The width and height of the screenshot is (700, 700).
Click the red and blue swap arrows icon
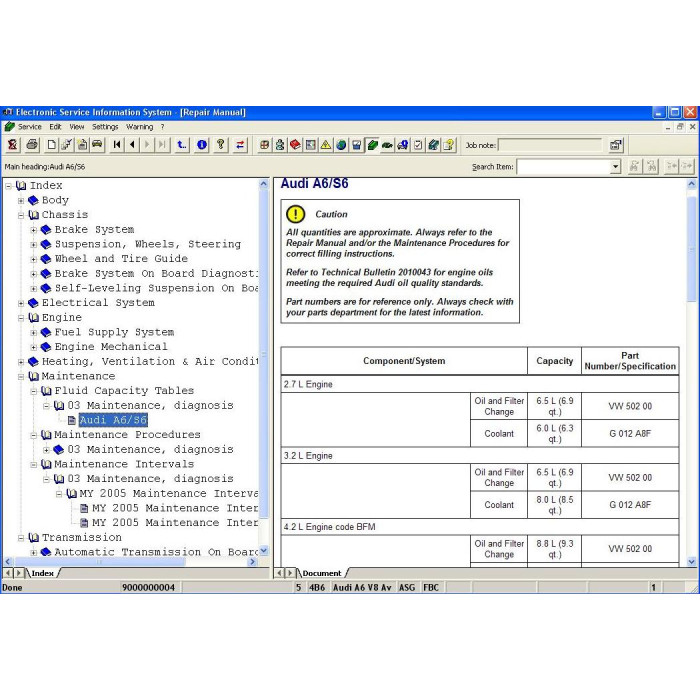point(240,145)
